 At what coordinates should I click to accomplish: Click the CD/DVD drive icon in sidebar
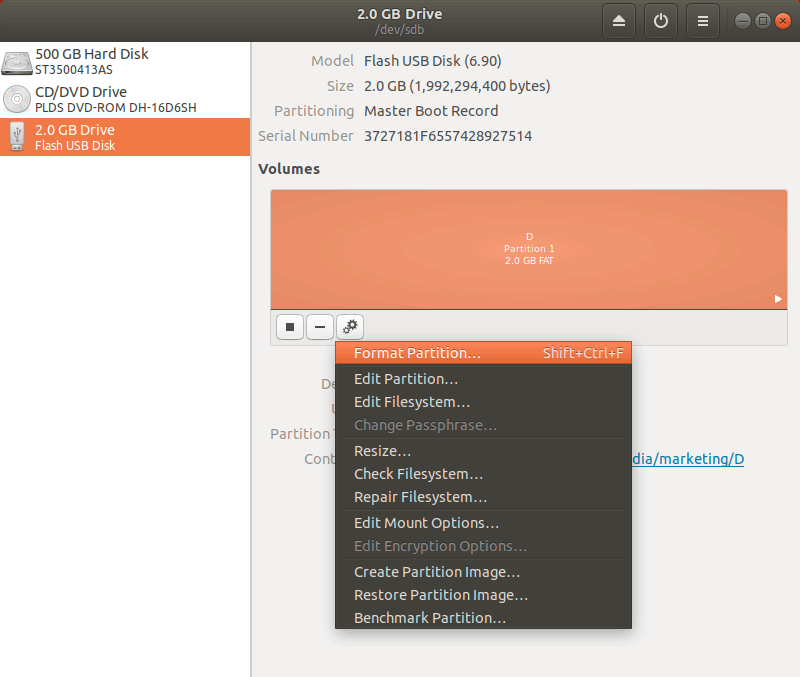(x=16, y=98)
